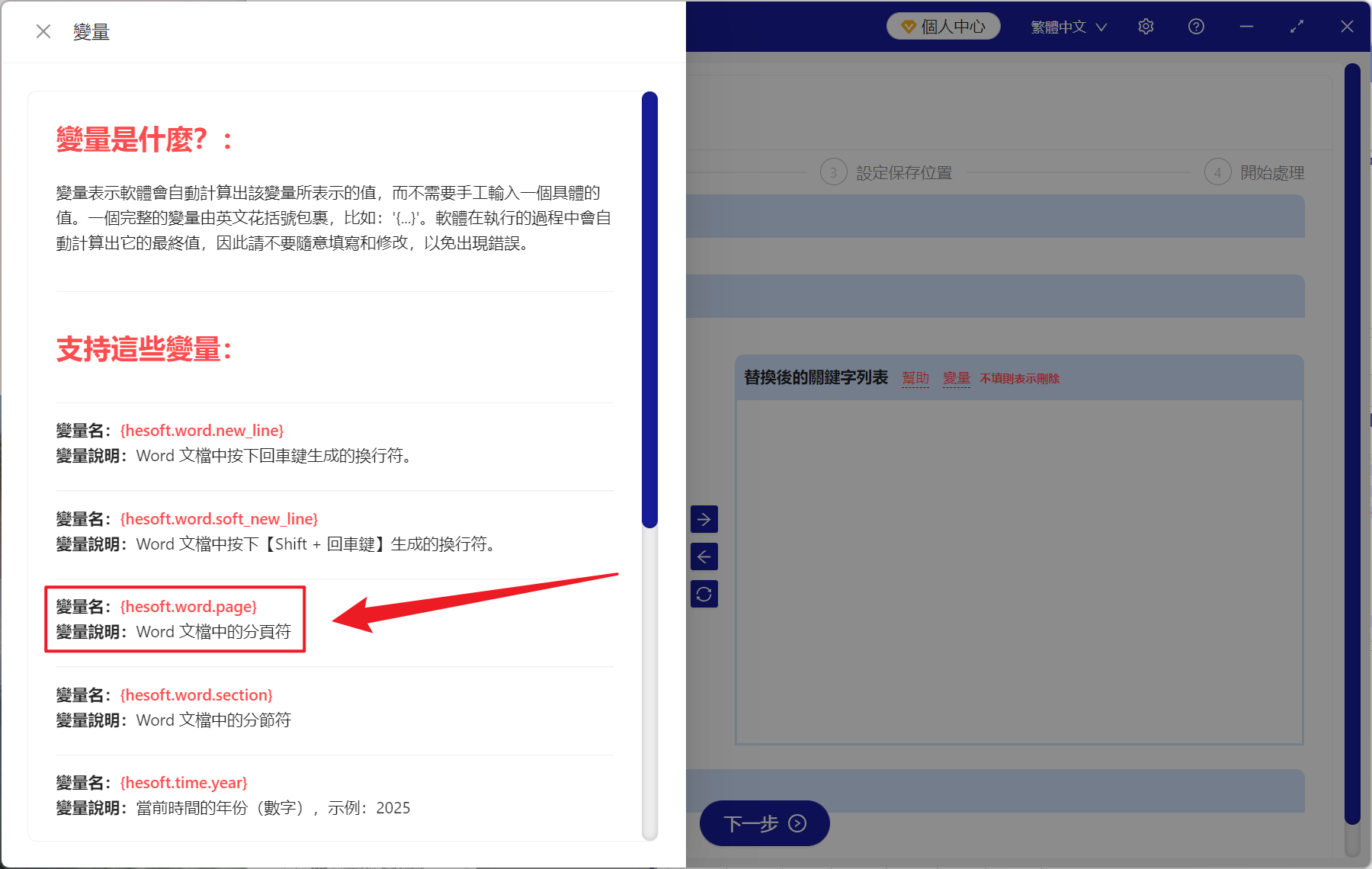This screenshot has width=1372, height=869.
Task: Click the fullscreen expand arrows icon
Action: 1297,26
